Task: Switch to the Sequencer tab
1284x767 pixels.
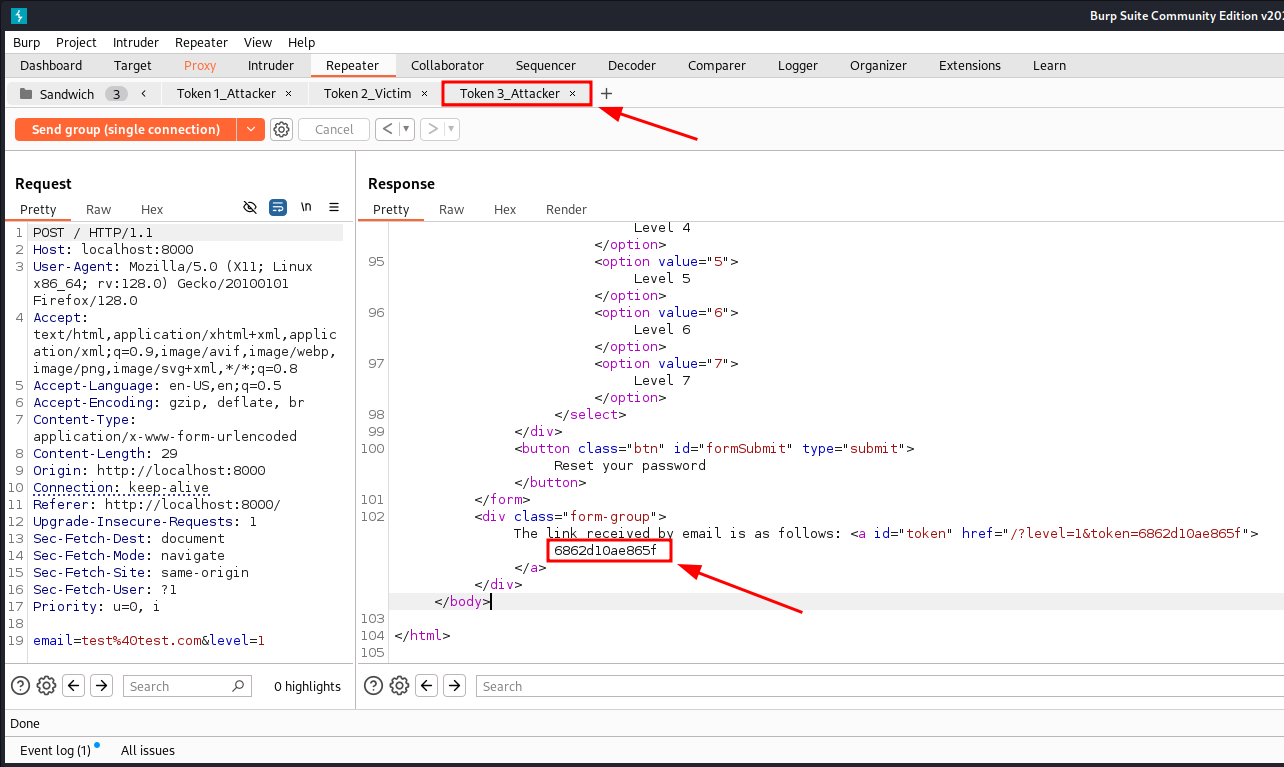Action: (x=546, y=66)
